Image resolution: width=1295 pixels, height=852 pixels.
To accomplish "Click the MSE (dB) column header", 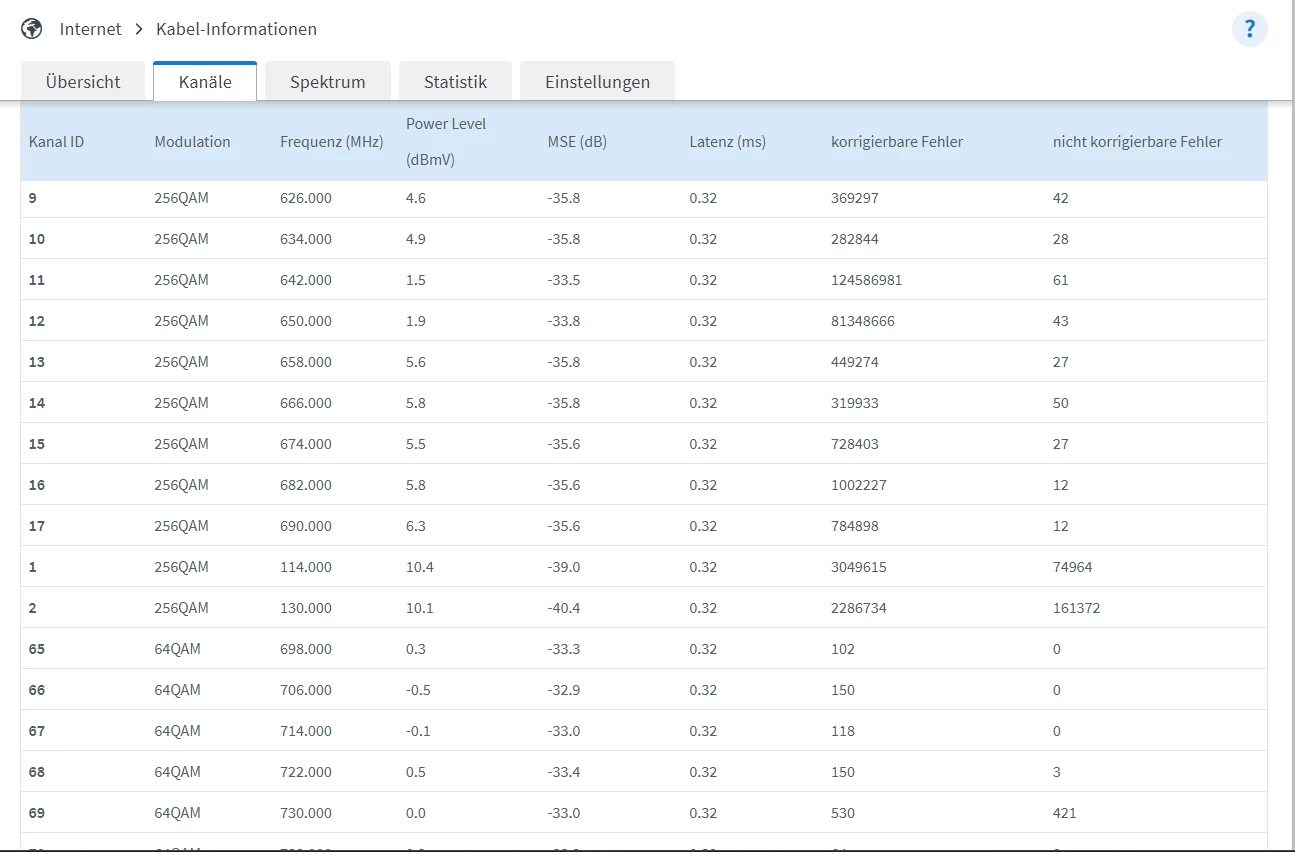I will pos(577,142).
